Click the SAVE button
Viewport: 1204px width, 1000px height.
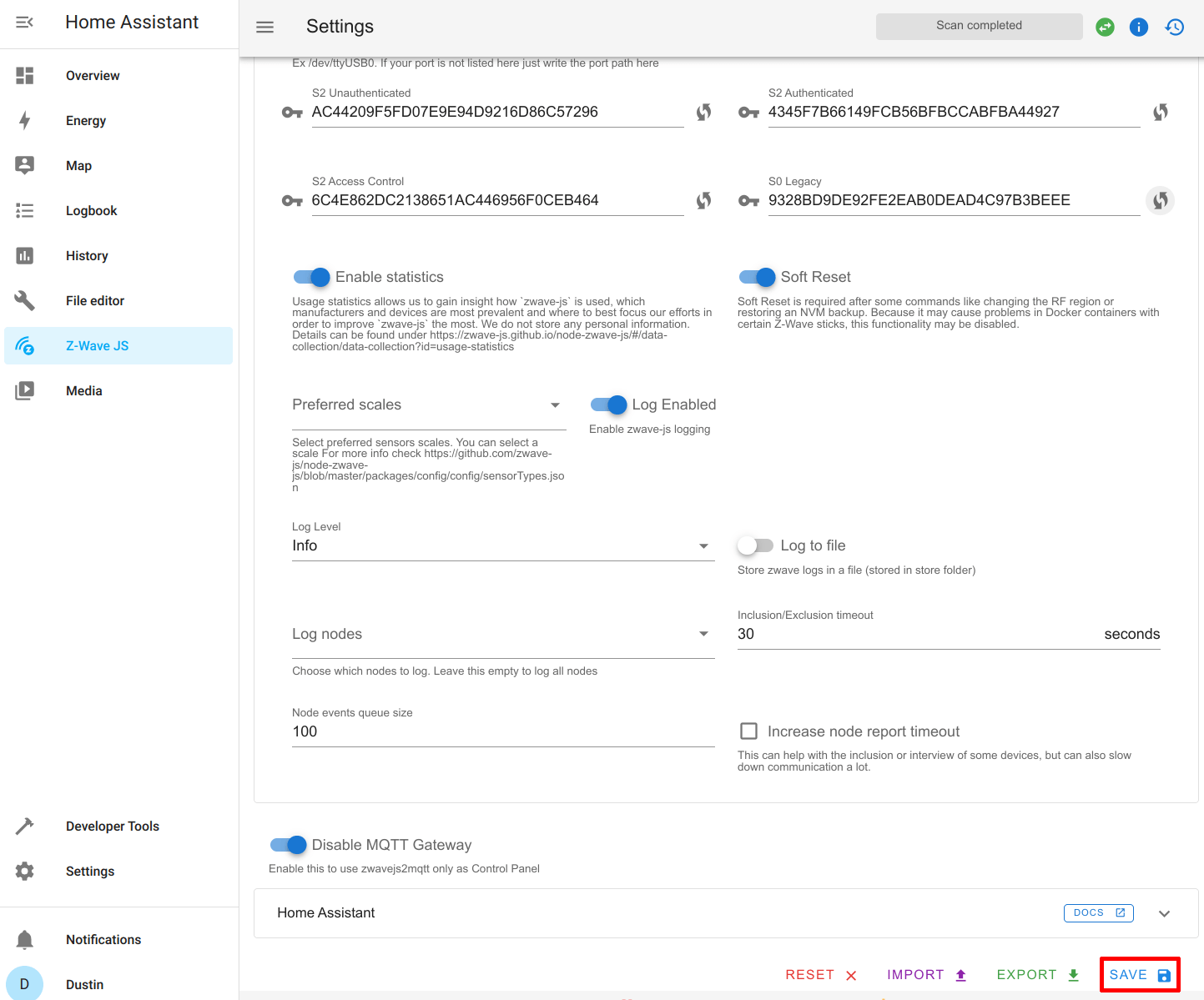point(1139,974)
